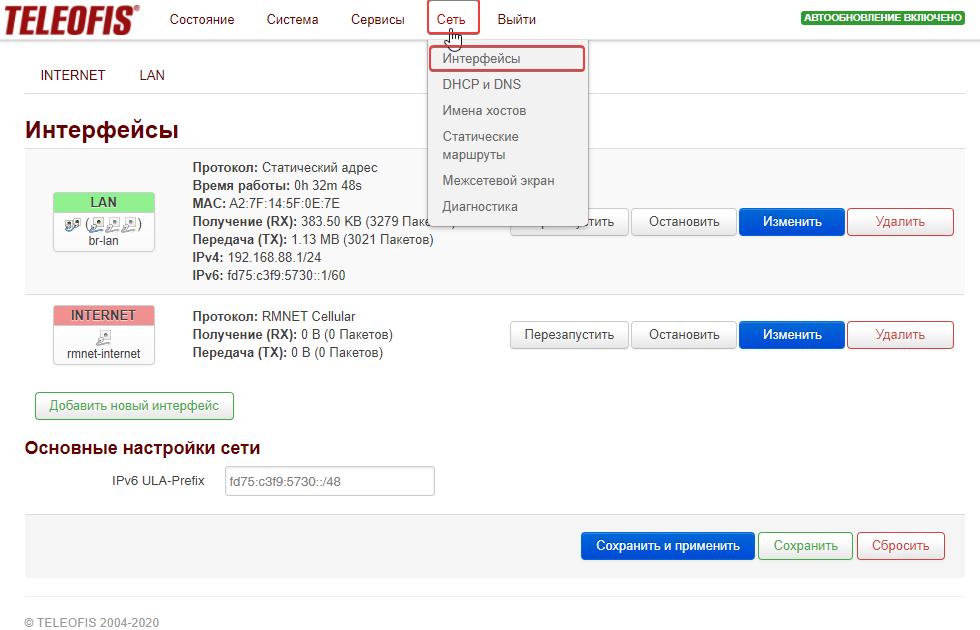Select Диагностика in the dropdown list
This screenshot has width=980, height=630.
[480, 207]
